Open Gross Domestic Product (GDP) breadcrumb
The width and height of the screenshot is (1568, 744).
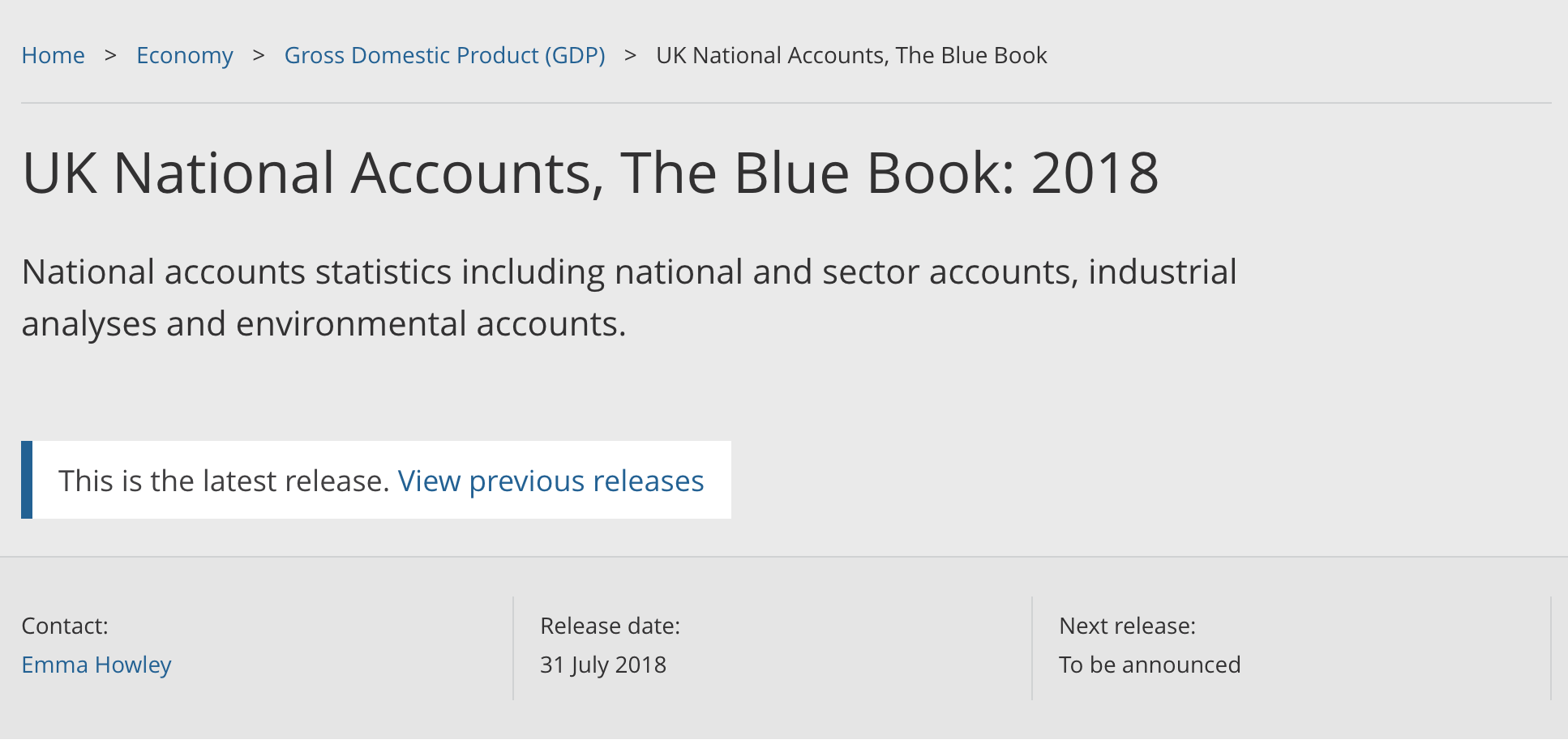click(x=444, y=55)
